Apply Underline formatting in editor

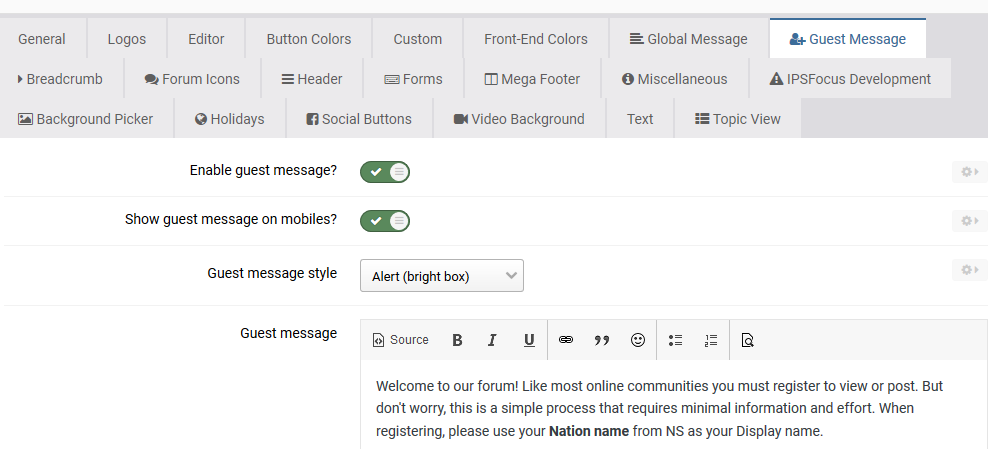(x=529, y=340)
